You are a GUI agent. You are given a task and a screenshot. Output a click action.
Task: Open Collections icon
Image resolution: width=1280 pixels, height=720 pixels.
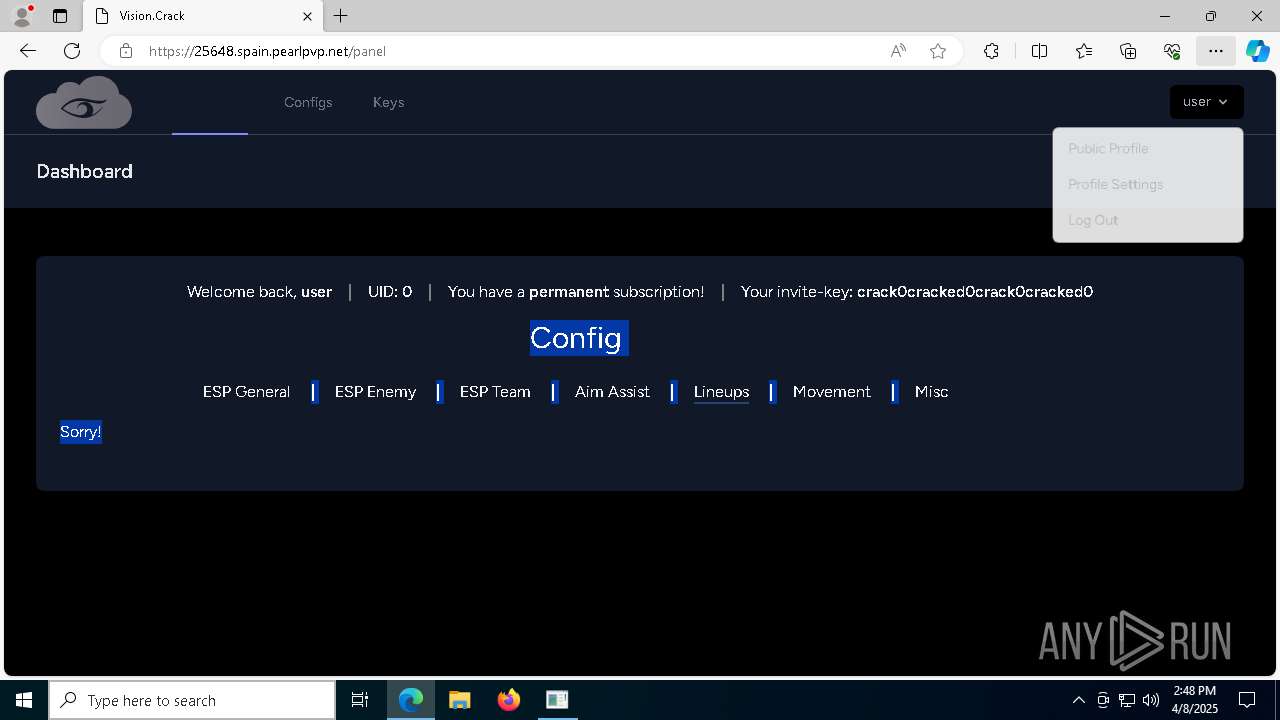point(1128,51)
